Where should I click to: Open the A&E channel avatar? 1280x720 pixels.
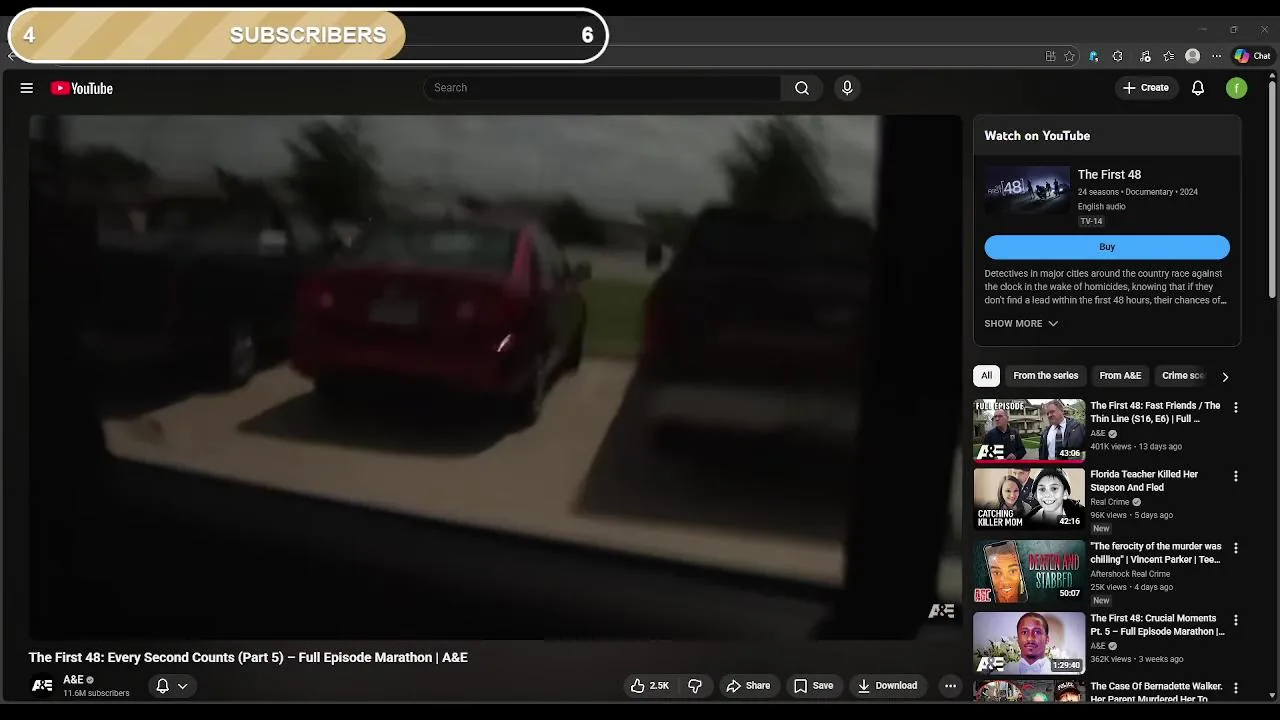coord(42,686)
